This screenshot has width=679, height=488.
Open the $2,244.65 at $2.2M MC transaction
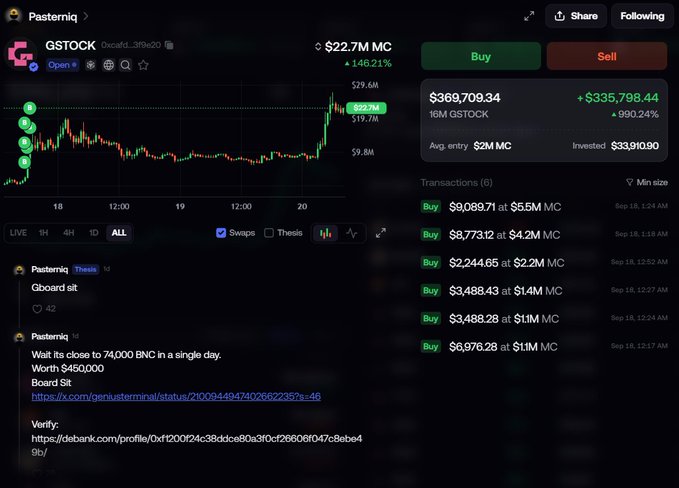tap(544, 263)
